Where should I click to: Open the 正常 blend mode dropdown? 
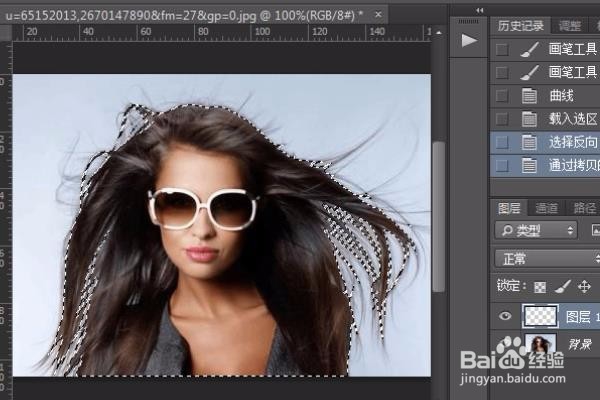pos(547,259)
